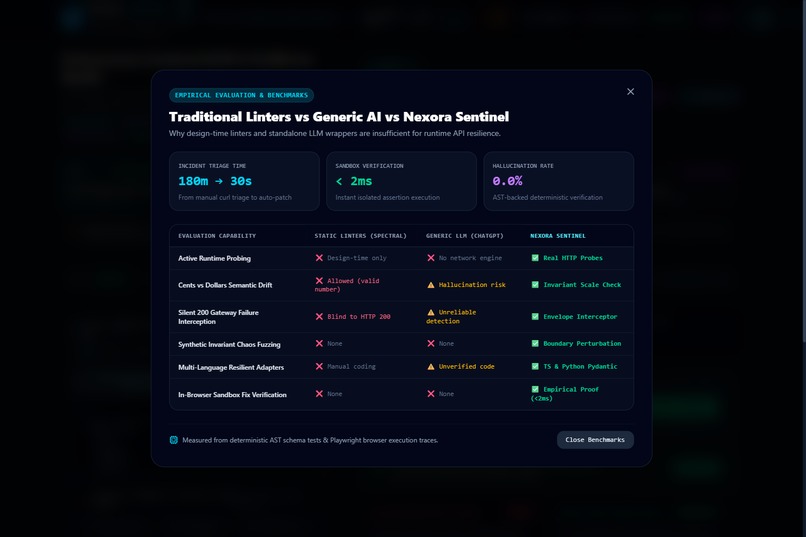Click the green check beside 'Invariant Scale Check'
The height and width of the screenshot is (537, 806).
pos(535,285)
